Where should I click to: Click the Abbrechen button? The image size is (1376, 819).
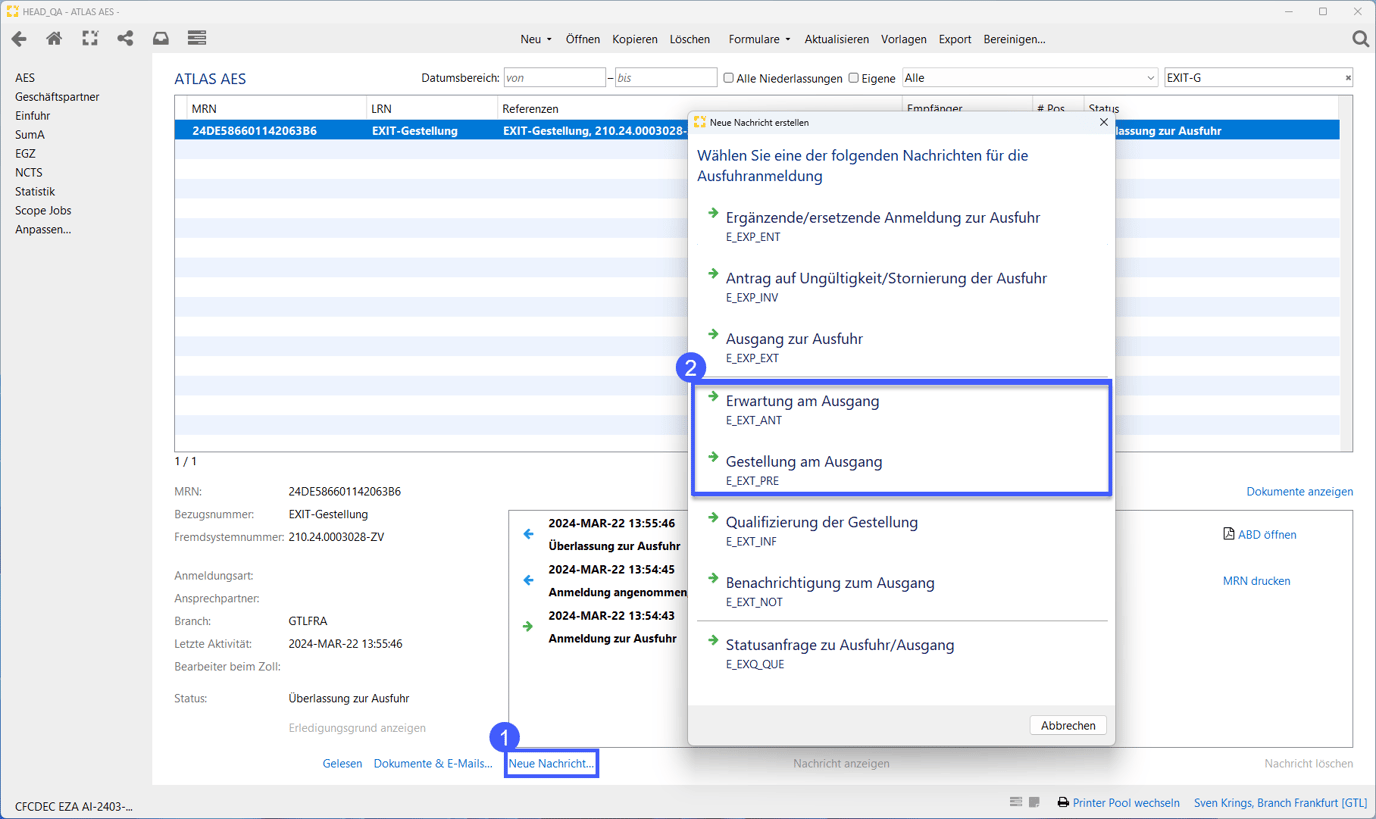click(x=1067, y=726)
